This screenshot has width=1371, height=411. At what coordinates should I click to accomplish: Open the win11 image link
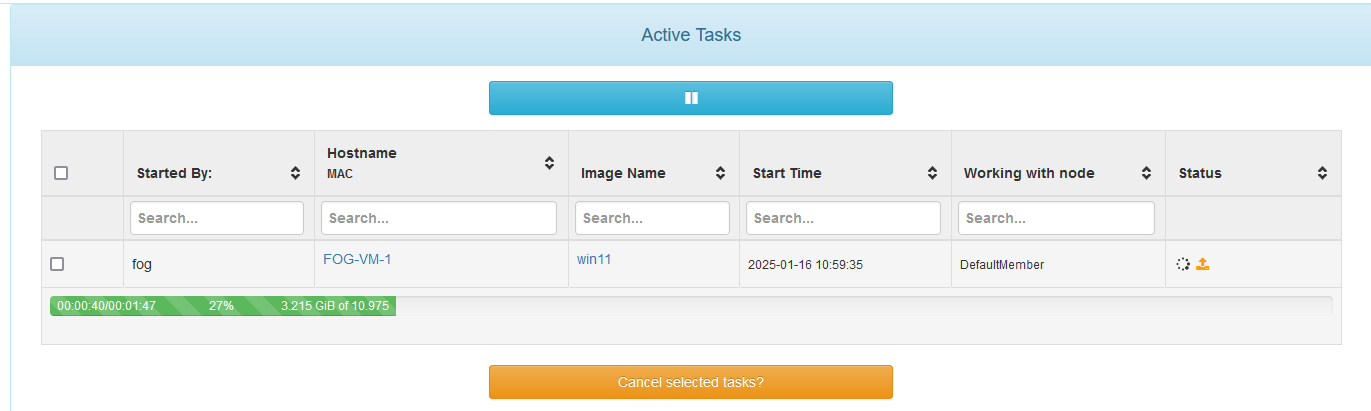tap(594, 259)
